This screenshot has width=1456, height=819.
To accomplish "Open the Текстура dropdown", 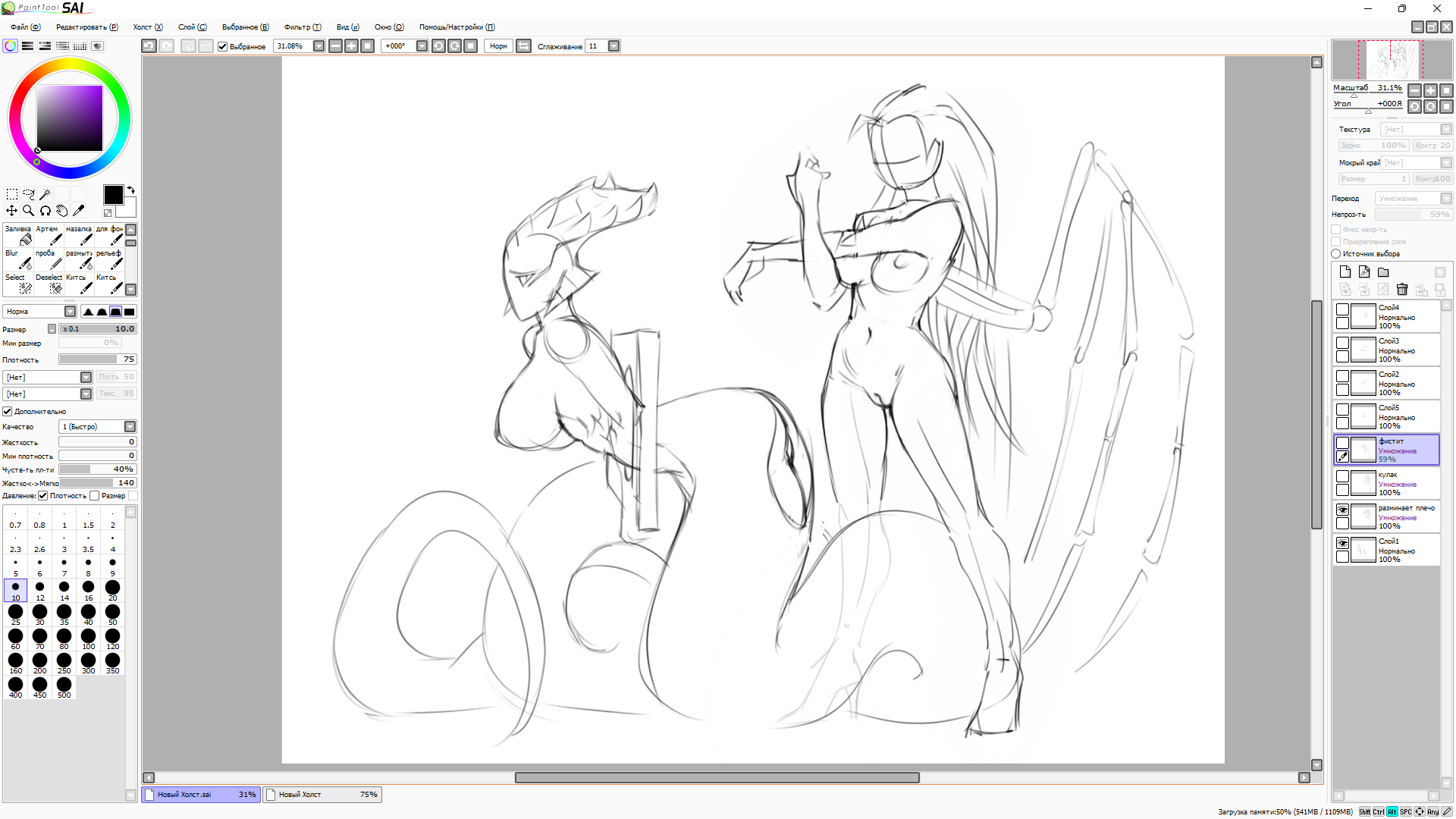I will [1446, 130].
